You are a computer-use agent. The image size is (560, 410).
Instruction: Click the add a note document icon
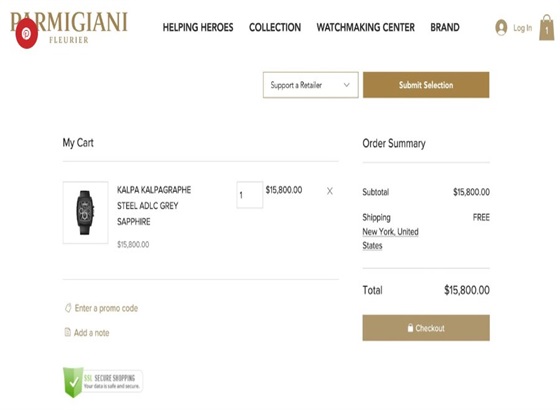[x=68, y=332]
